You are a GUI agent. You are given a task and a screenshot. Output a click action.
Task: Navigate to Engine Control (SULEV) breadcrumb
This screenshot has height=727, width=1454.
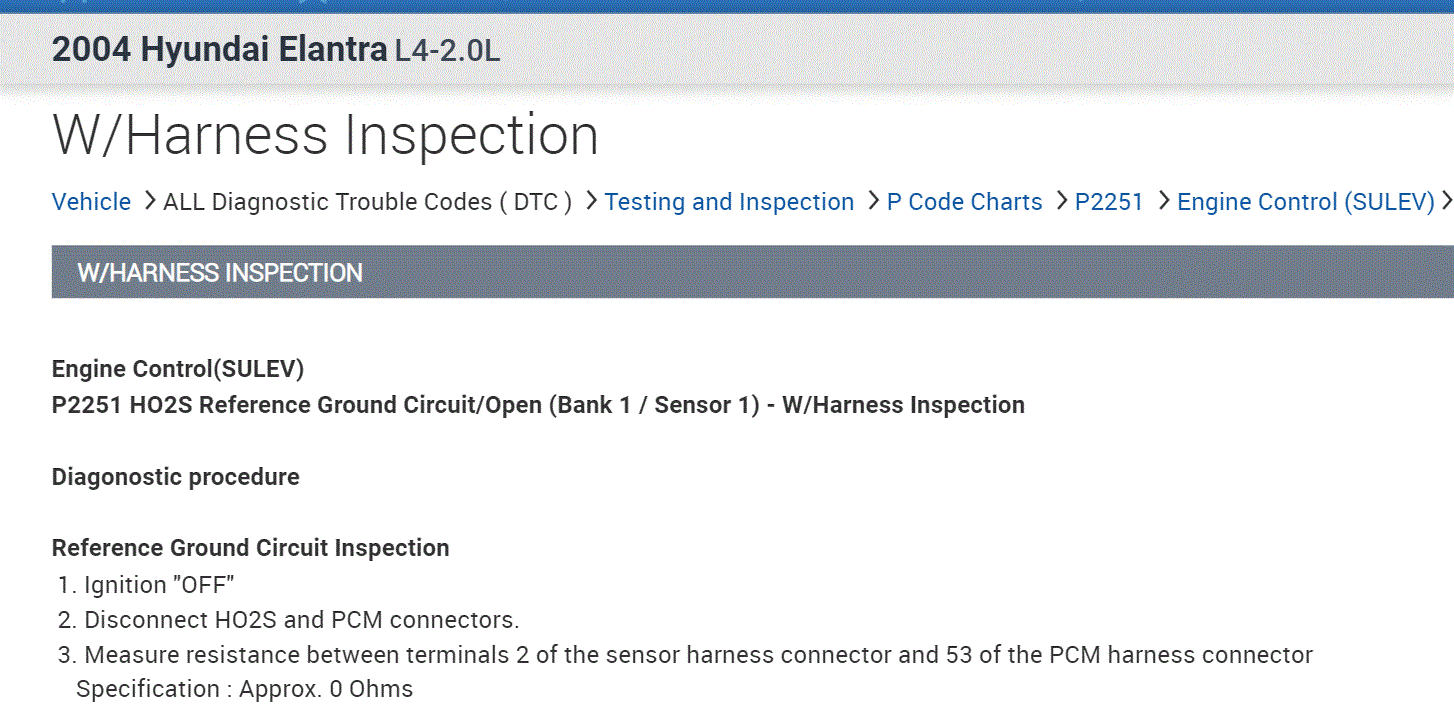(x=1305, y=202)
